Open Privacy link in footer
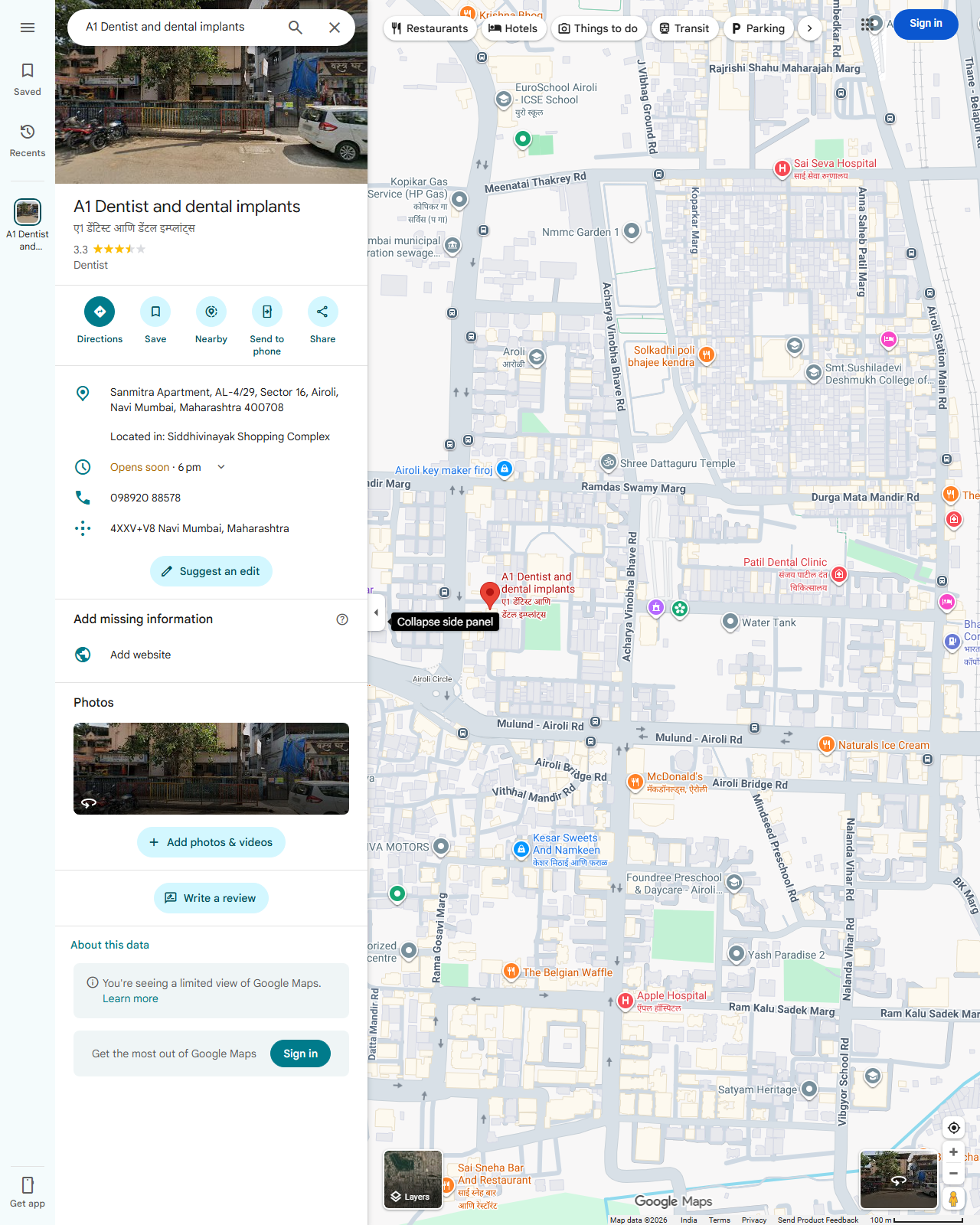 point(754,1220)
